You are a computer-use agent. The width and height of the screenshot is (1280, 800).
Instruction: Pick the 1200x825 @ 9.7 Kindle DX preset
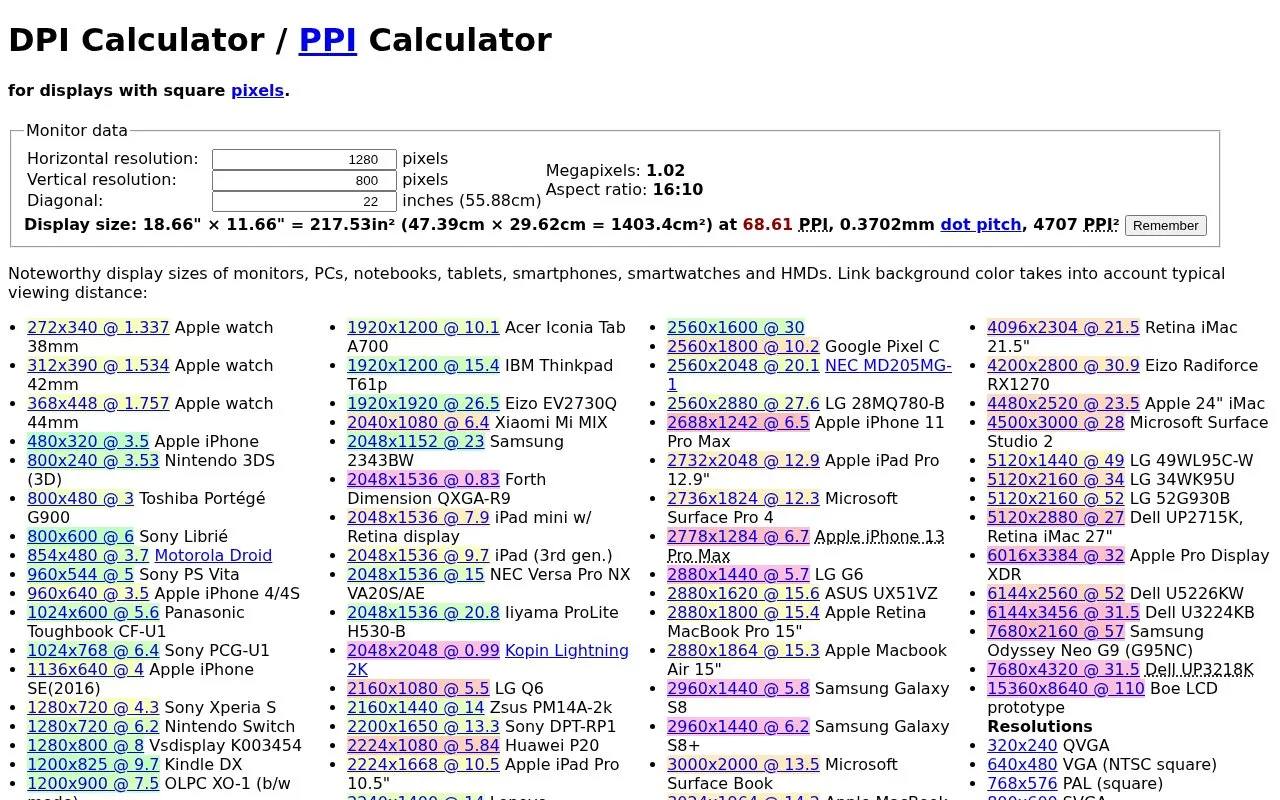[93, 764]
